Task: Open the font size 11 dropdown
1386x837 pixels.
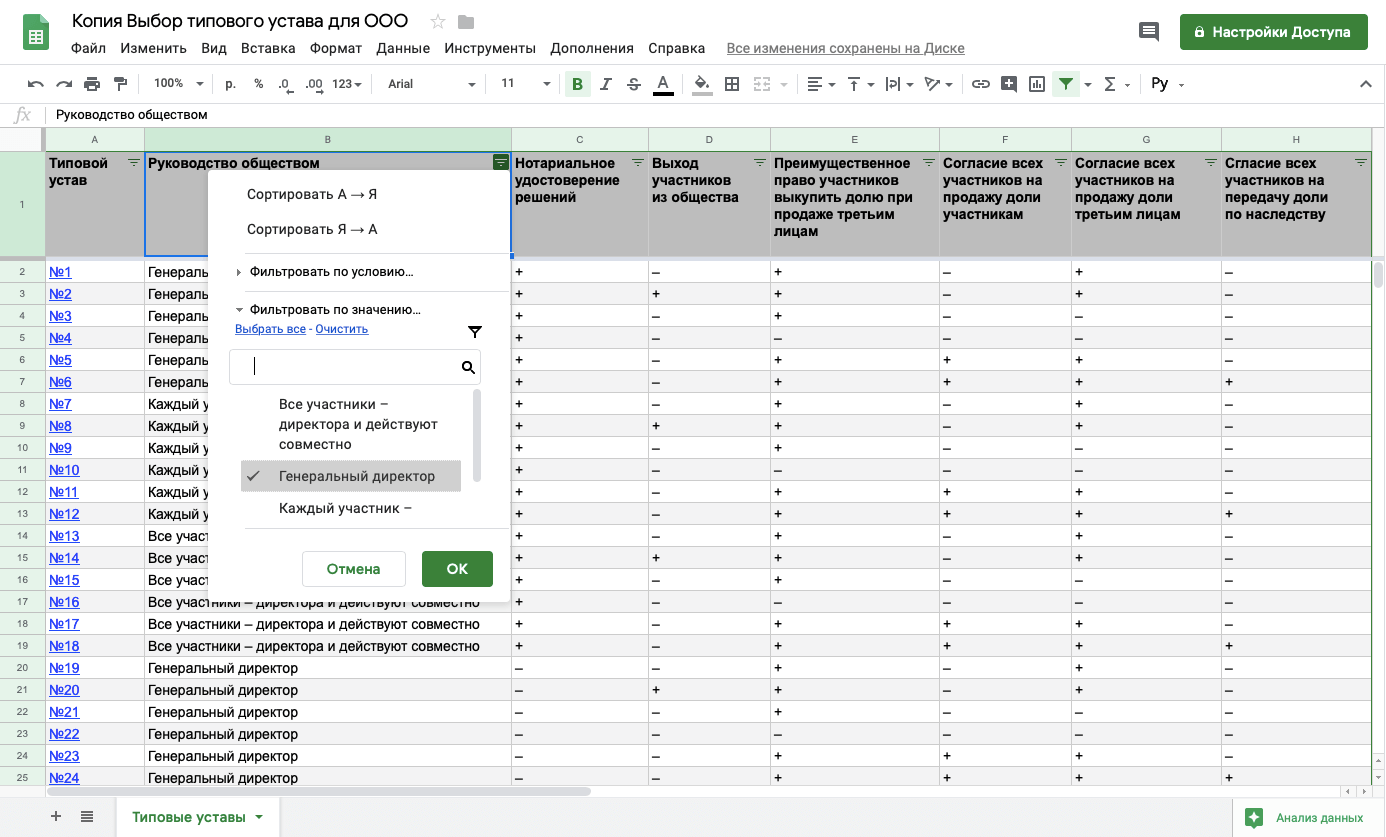Action: tap(525, 84)
